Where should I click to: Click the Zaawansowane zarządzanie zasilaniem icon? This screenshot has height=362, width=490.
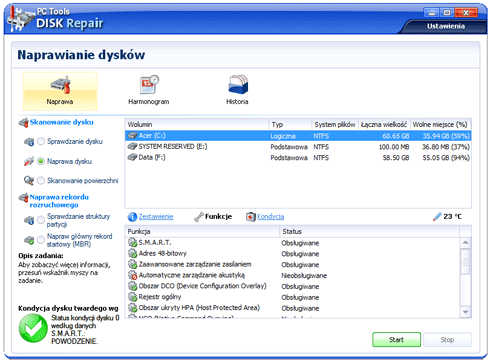133,264
